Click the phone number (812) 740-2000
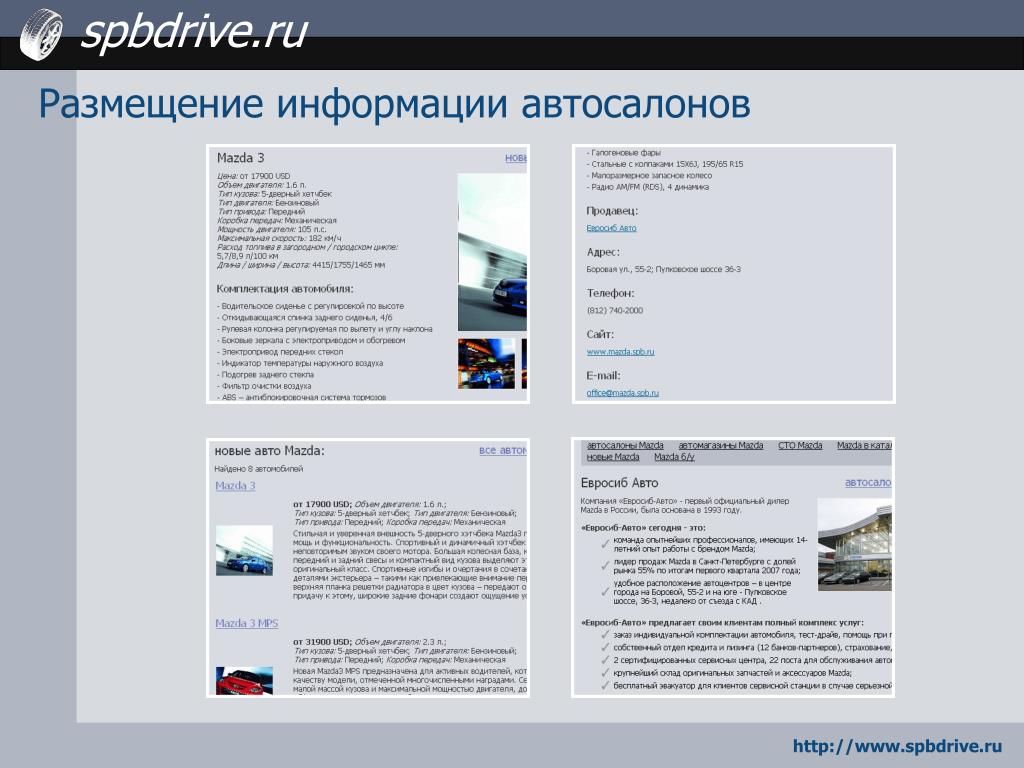The width and height of the screenshot is (1024, 768). point(615,311)
